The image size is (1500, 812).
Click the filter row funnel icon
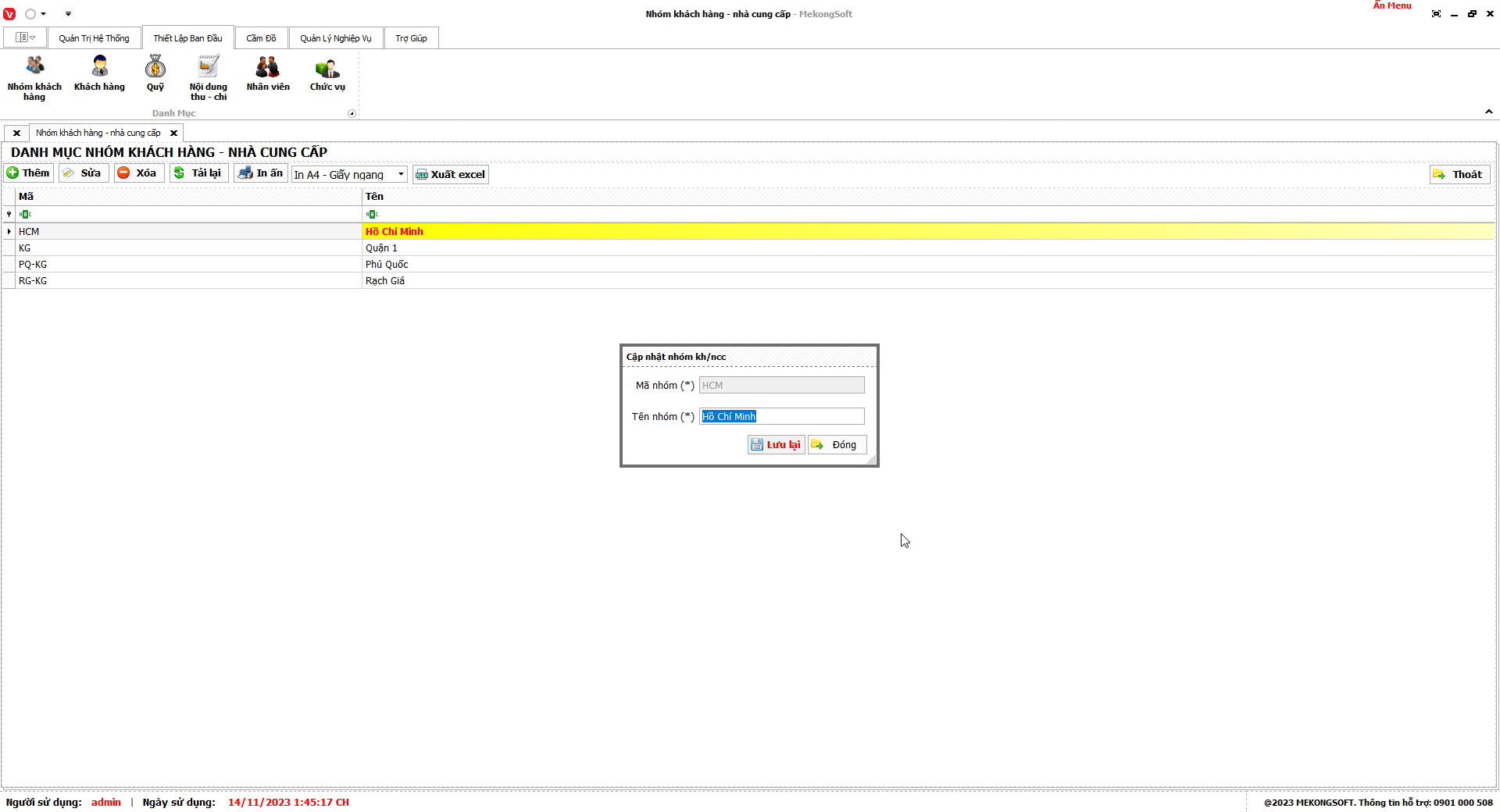tap(9, 214)
